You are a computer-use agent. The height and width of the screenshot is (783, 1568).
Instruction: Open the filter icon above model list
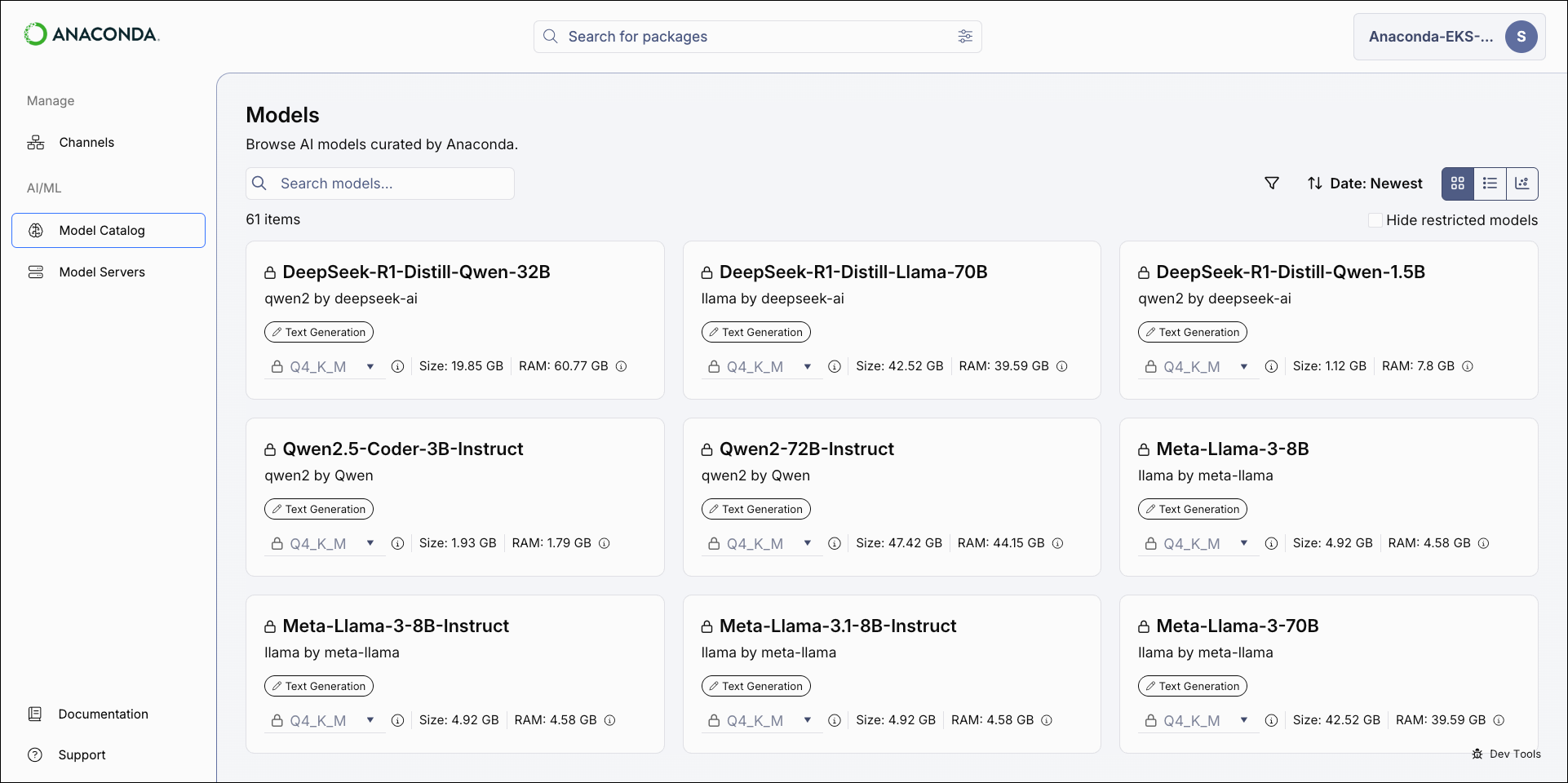tap(1272, 183)
